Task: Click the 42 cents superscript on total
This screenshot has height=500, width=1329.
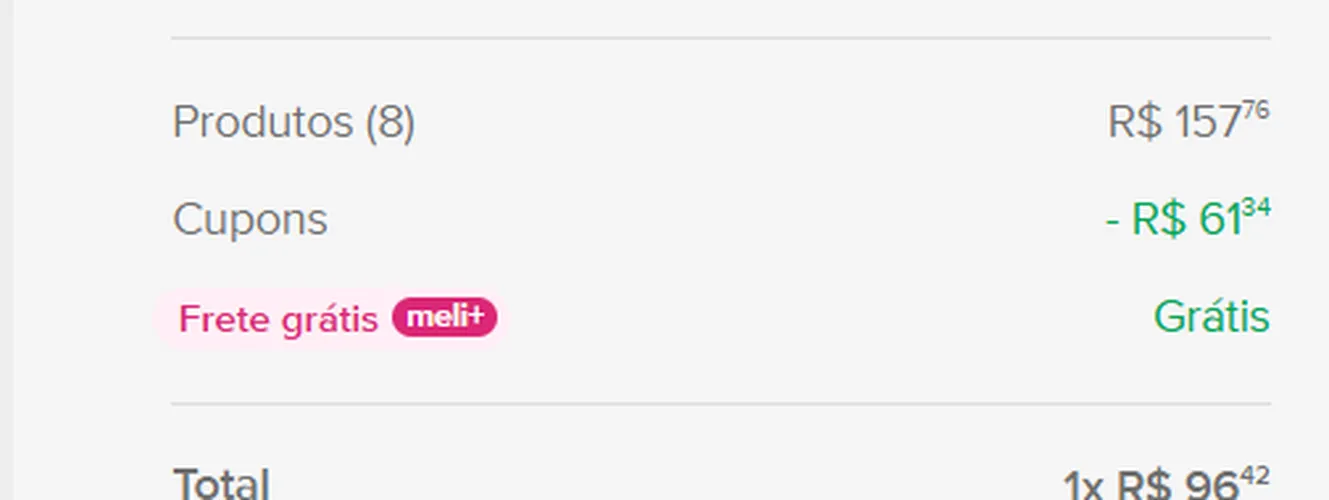Action: tap(1256, 474)
